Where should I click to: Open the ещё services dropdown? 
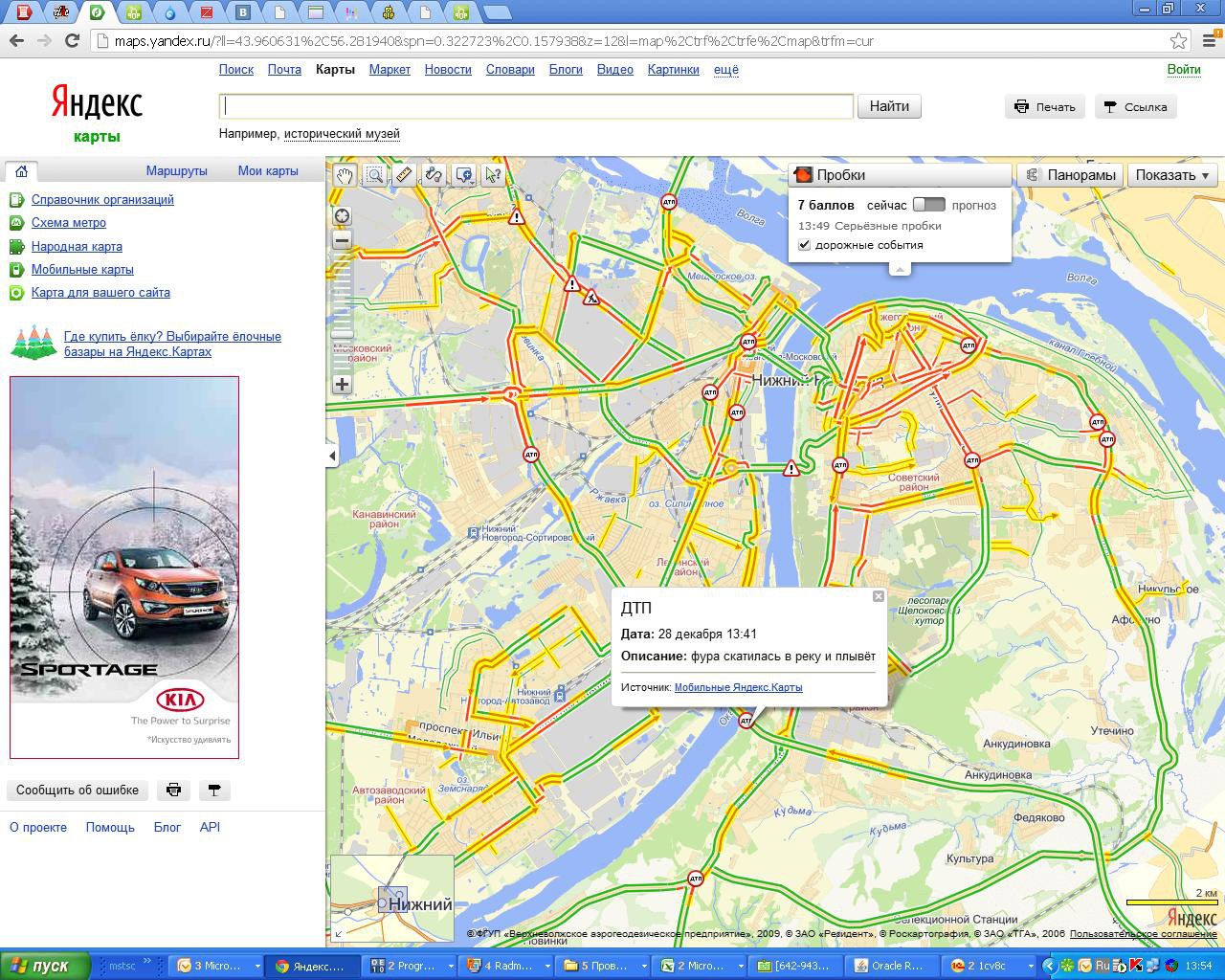[725, 70]
